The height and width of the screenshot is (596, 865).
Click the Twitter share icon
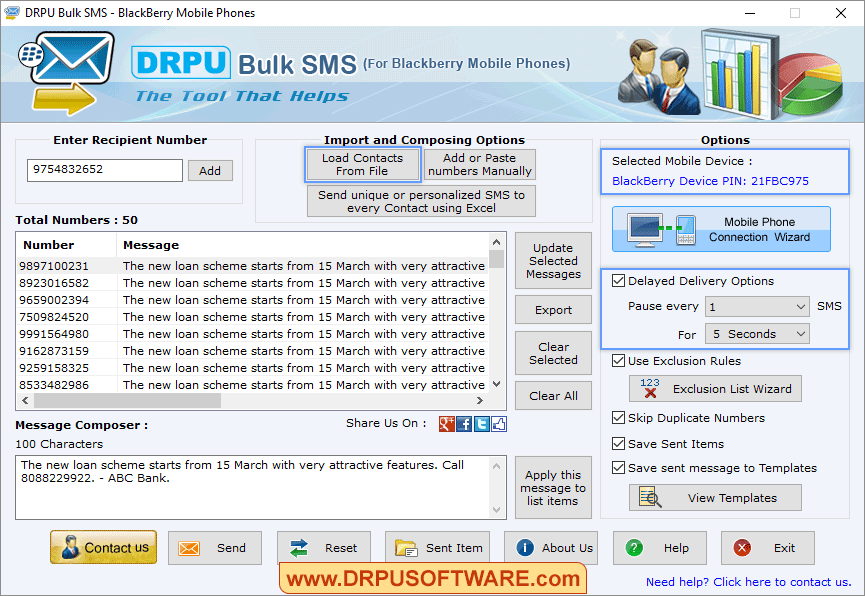[482, 424]
